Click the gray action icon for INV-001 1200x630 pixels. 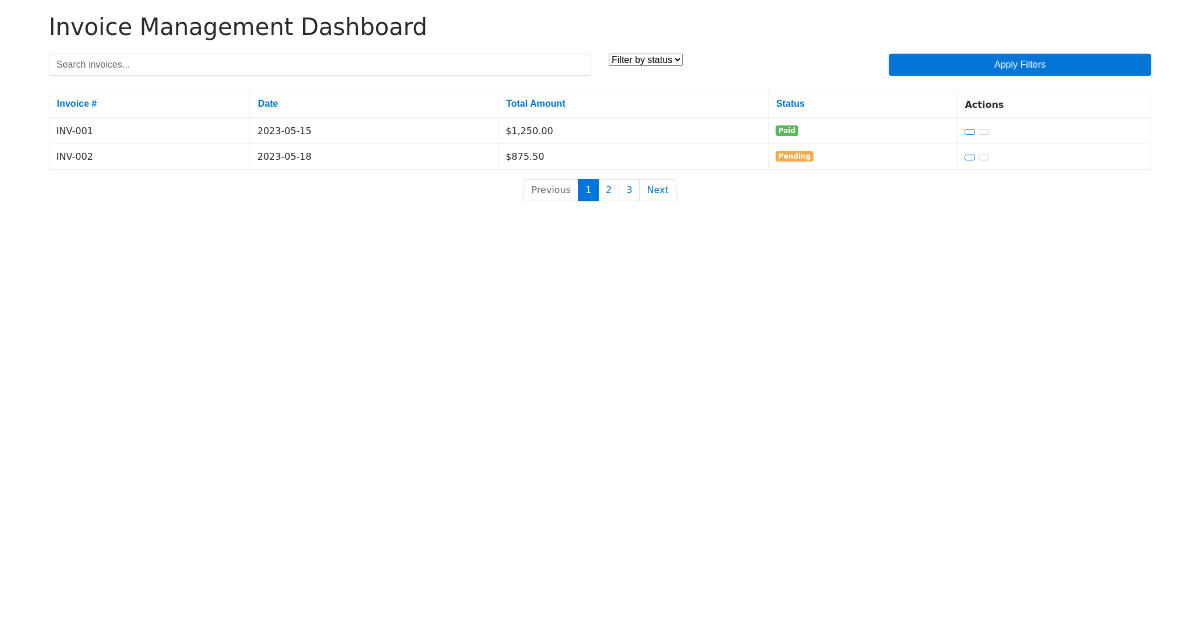click(x=983, y=131)
